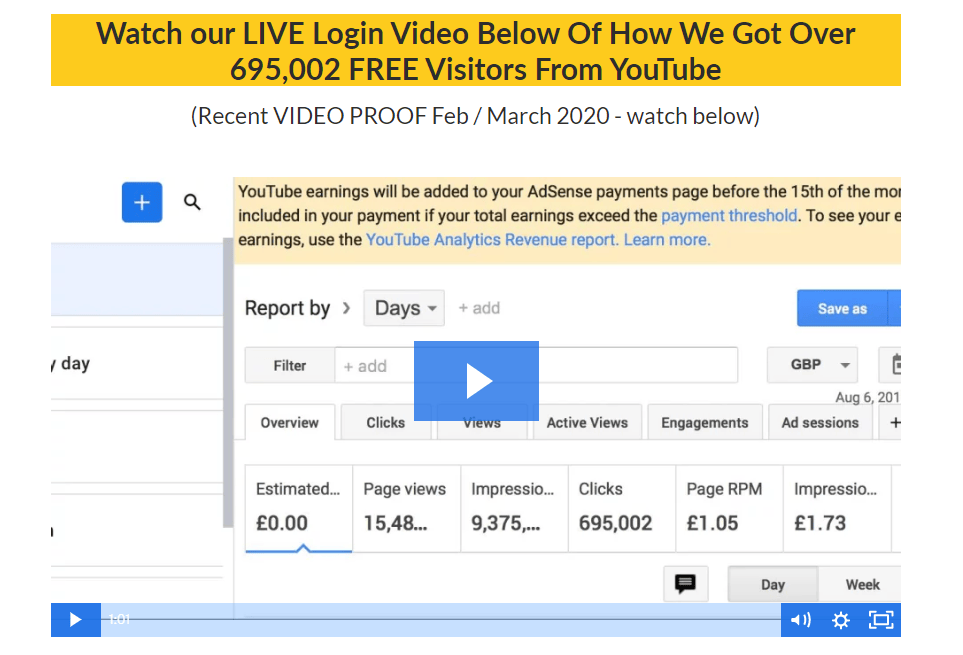
Task: Open the GBP currency dropdown
Action: point(812,365)
